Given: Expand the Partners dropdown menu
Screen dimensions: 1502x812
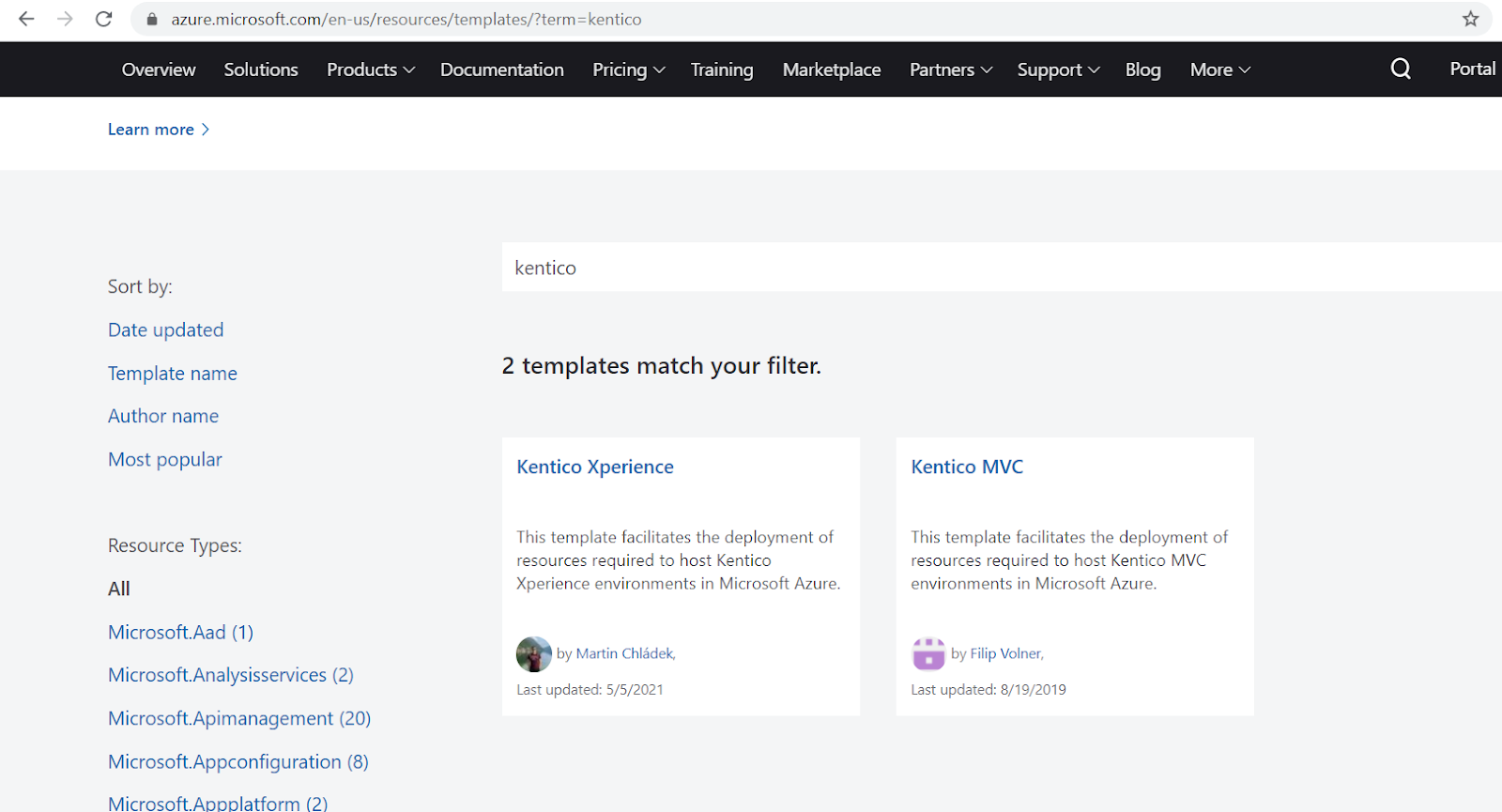Looking at the screenshot, I should pos(951,69).
